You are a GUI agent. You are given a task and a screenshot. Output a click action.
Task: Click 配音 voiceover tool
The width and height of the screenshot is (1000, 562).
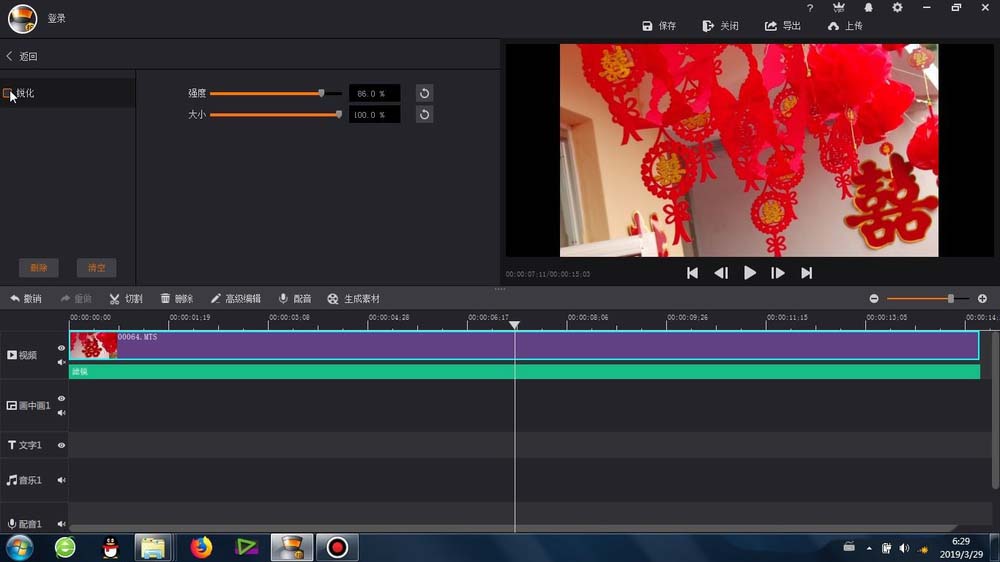point(295,299)
